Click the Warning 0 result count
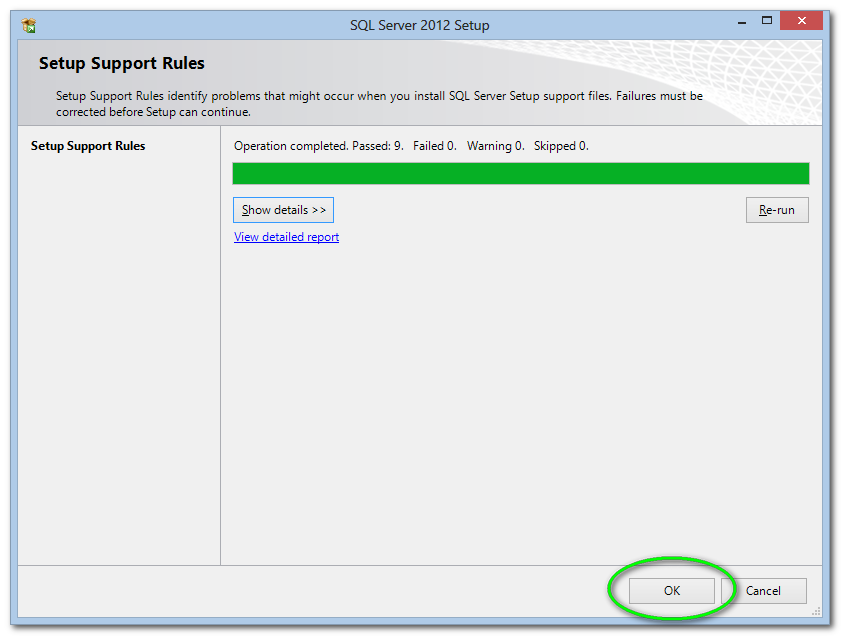The image size is (841, 636). pyautogui.click(x=495, y=146)
